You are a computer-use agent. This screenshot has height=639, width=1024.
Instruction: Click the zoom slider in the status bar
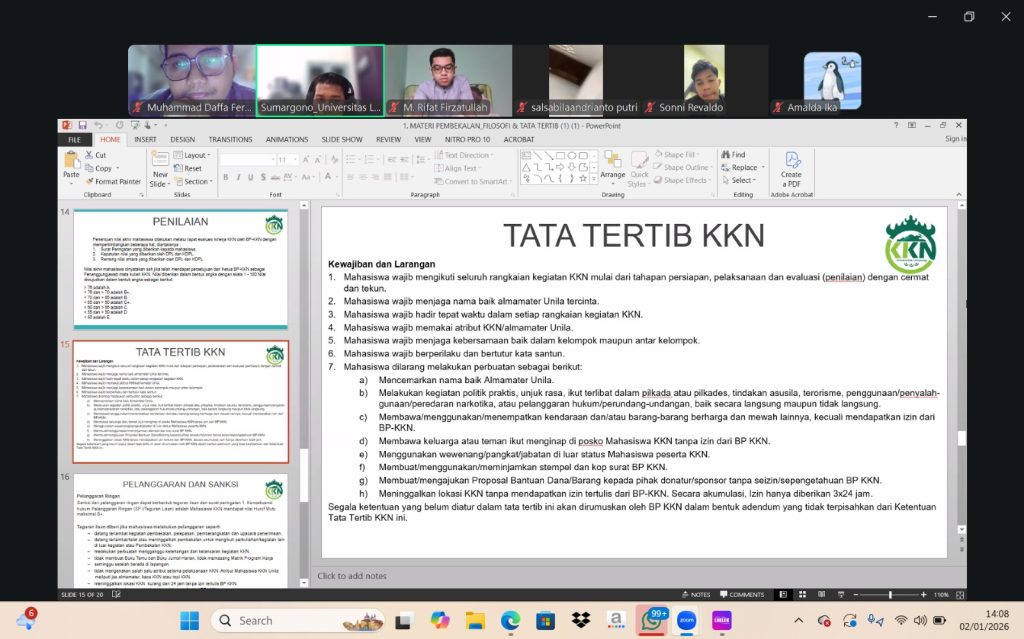[x=890, y=594]
